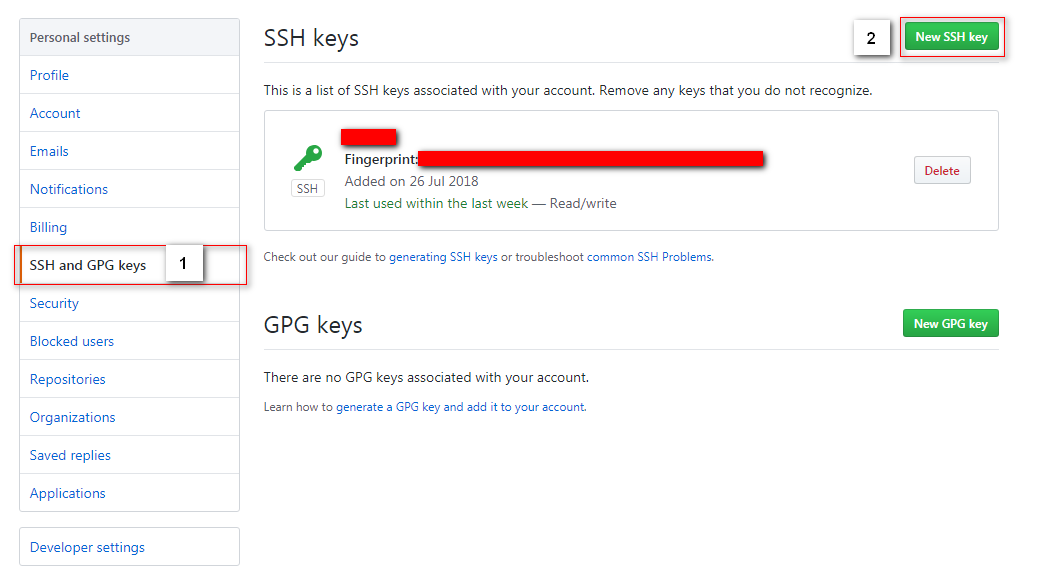Open Applications settings

tap(67, 493)
